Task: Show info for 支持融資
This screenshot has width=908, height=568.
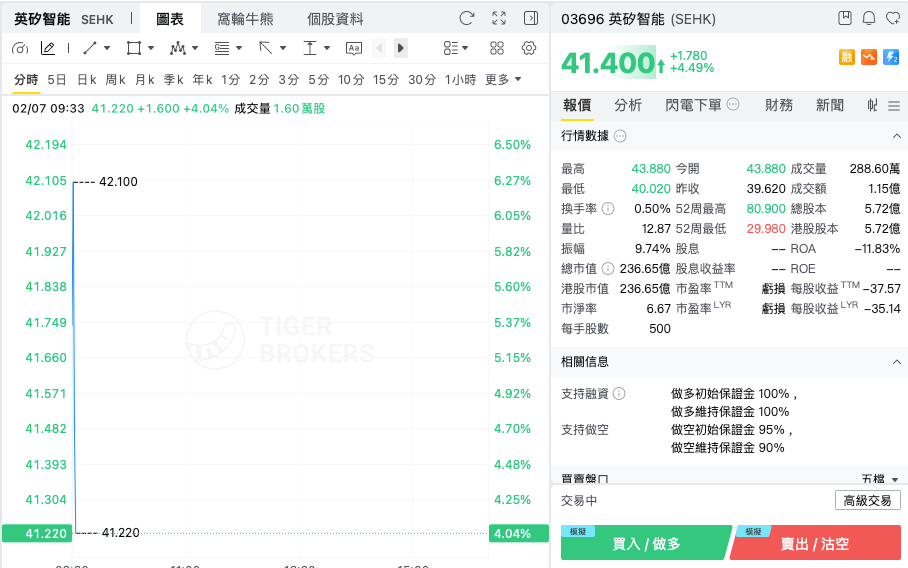Action: tap(619, 394)
